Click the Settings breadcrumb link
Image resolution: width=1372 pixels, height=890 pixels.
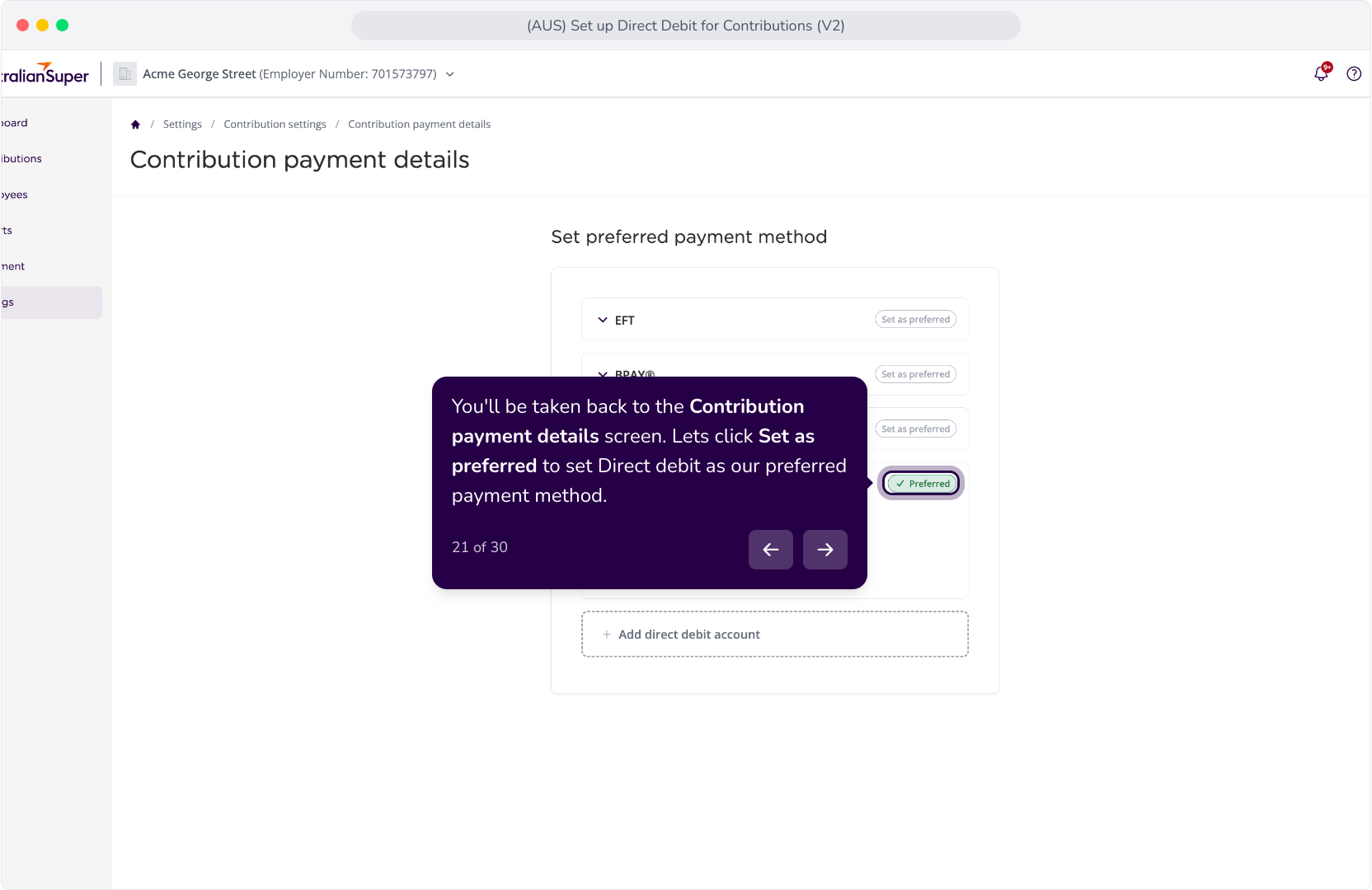182,124
